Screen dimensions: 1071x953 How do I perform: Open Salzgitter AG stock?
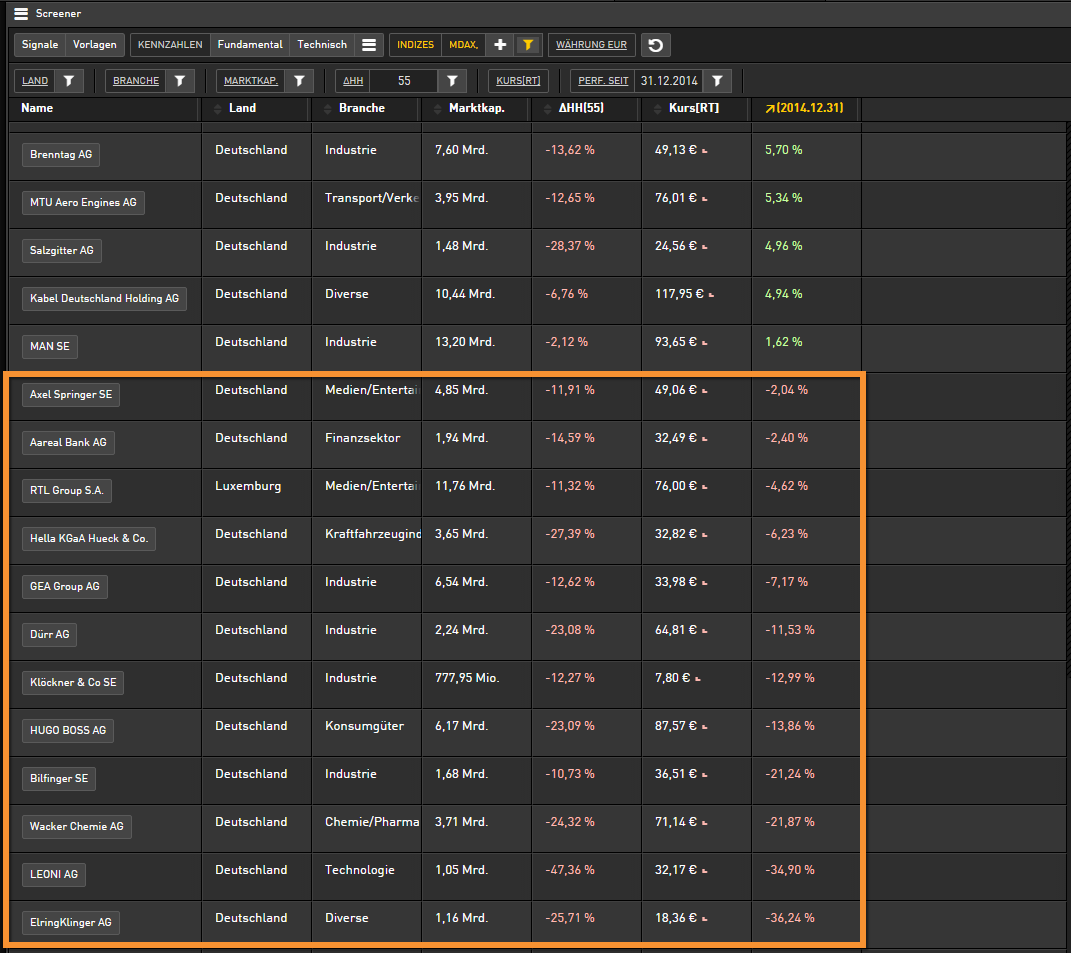click(x=61, y=250)
